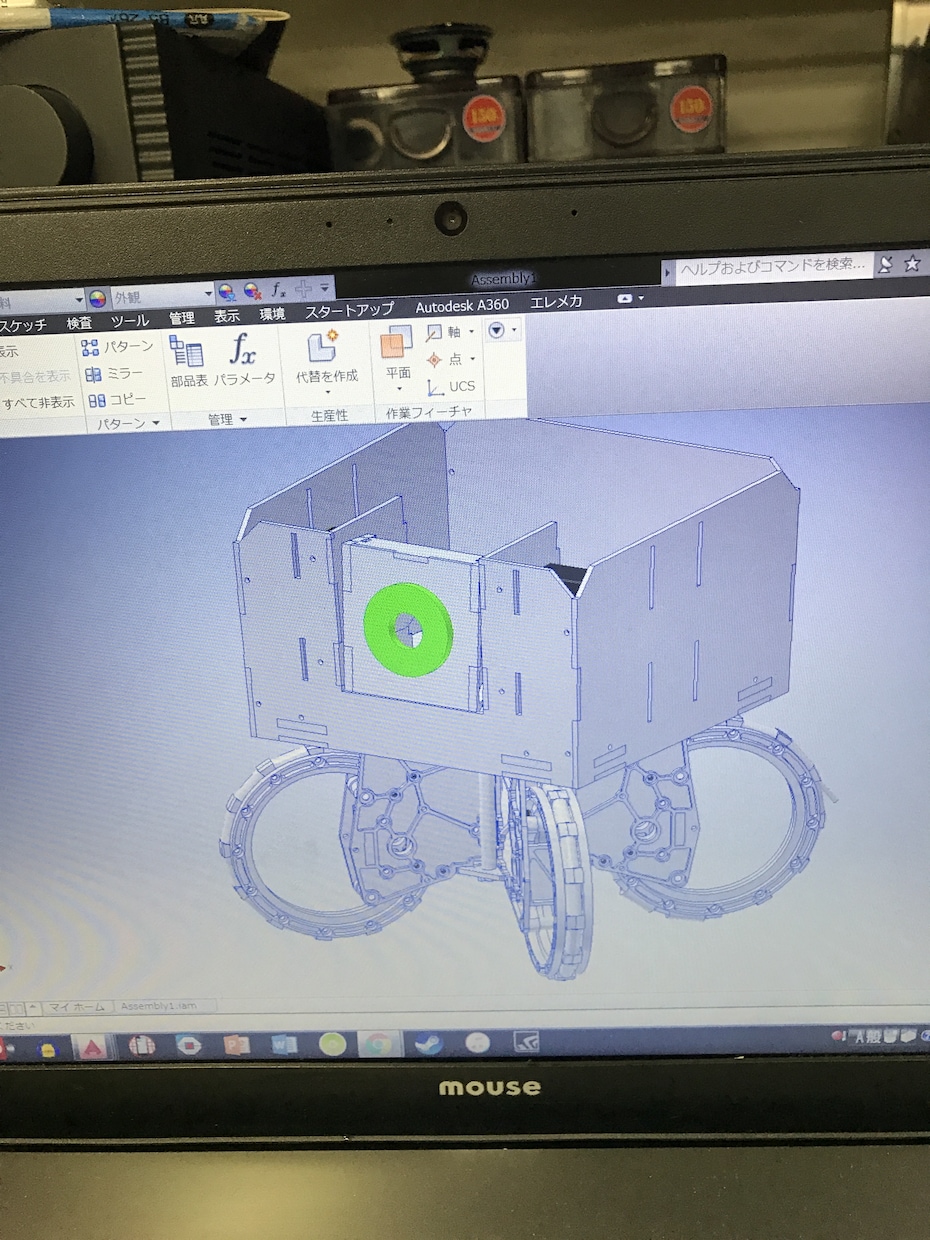
Task: Open Steam from the taskbar
Action: pyautogui.click(x=429, y=1044)
